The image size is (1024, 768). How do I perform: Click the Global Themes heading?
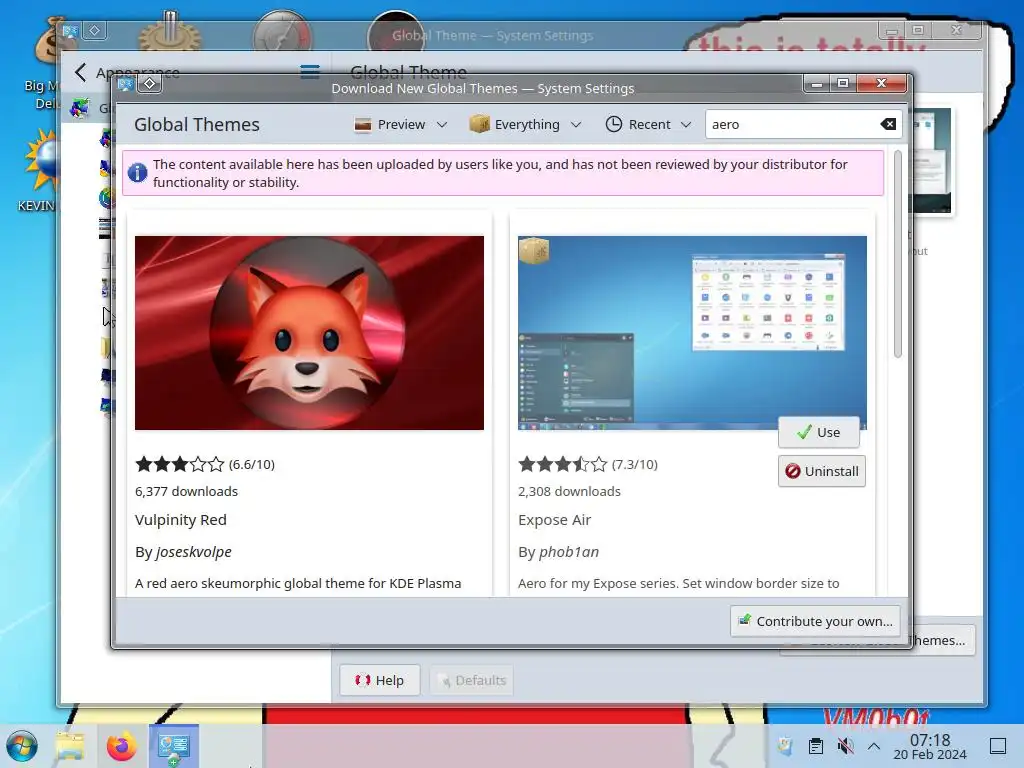pyautogui.click(x=197, y=125)
